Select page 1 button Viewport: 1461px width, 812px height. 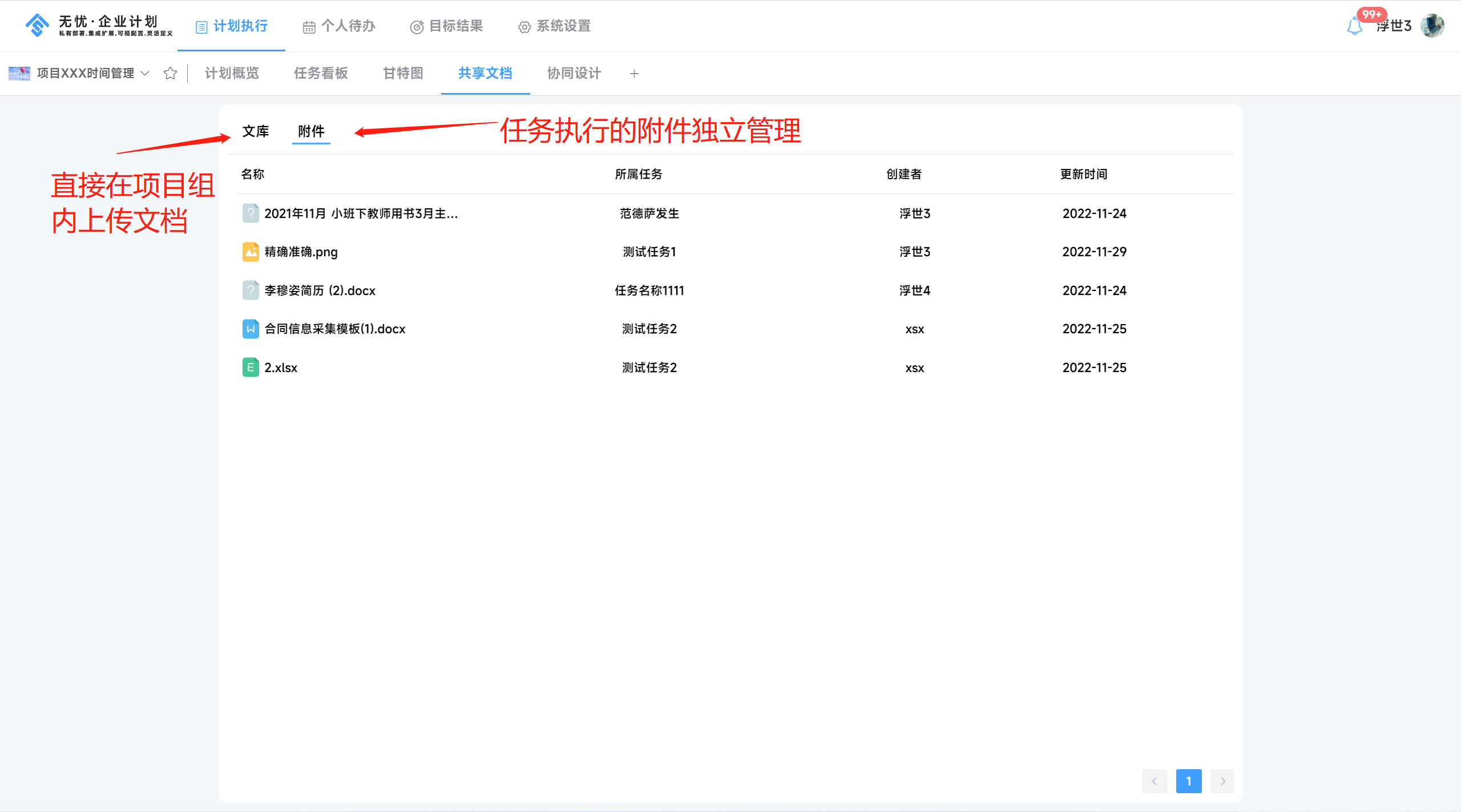coord(1188,781)
